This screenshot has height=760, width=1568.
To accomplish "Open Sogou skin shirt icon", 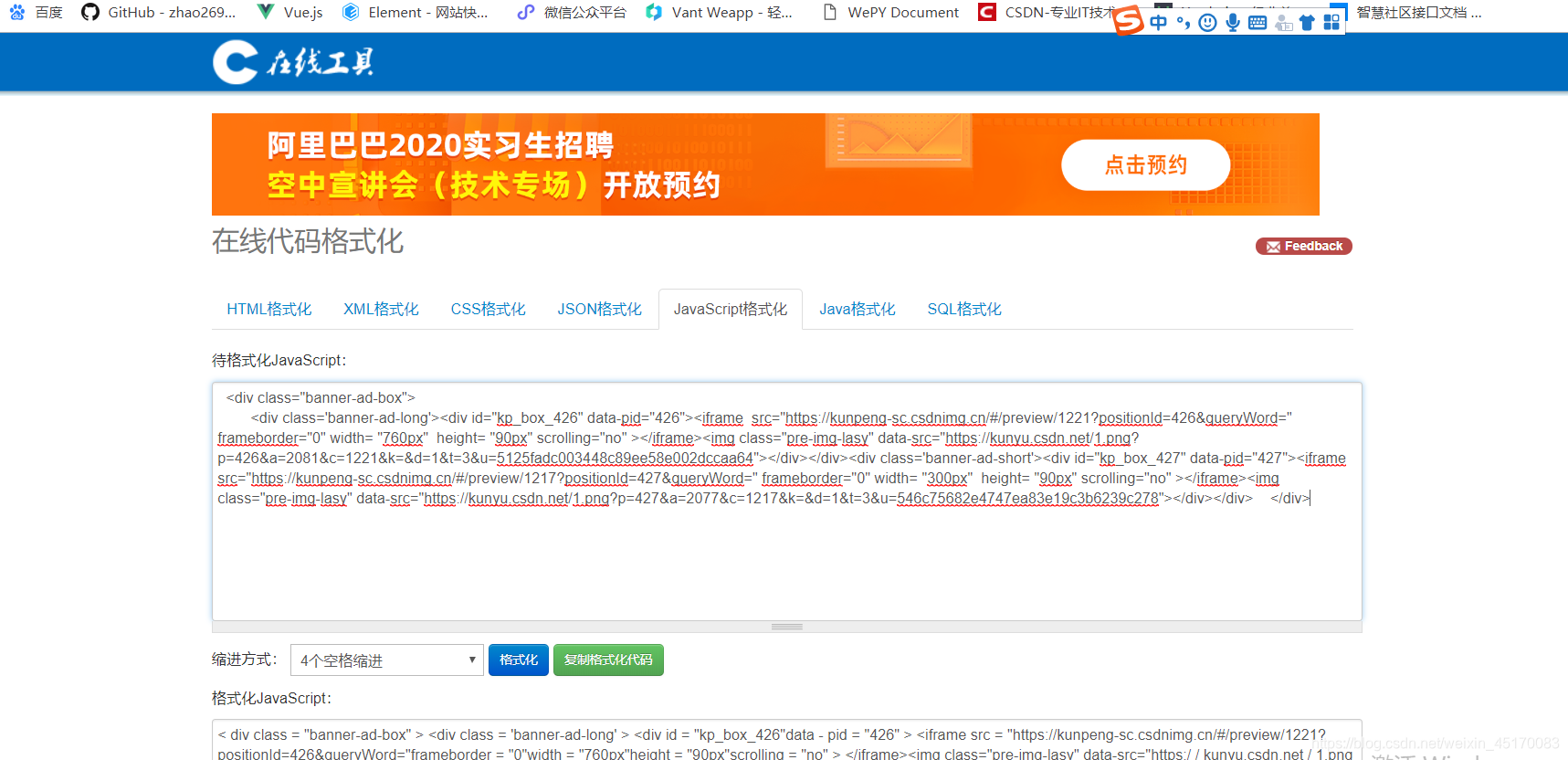I will 1307,22.
